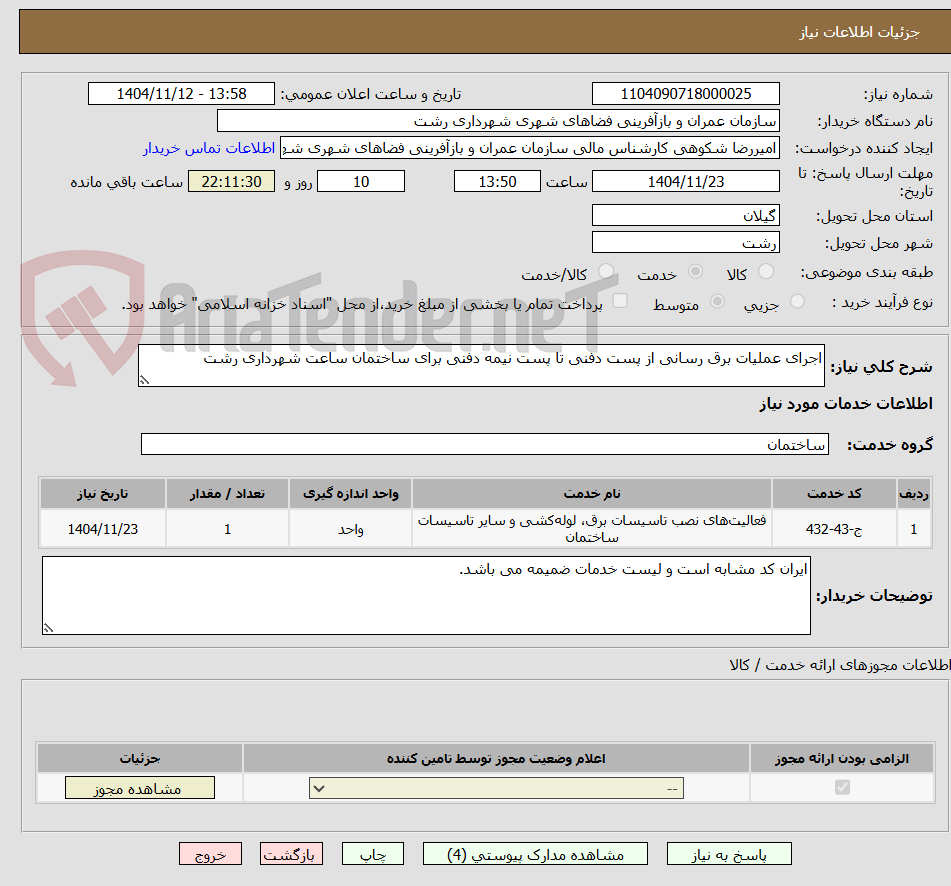
Task: Toggle the الزامی بودن ارائه مجوز checkbox
Action: pos(842,787)
